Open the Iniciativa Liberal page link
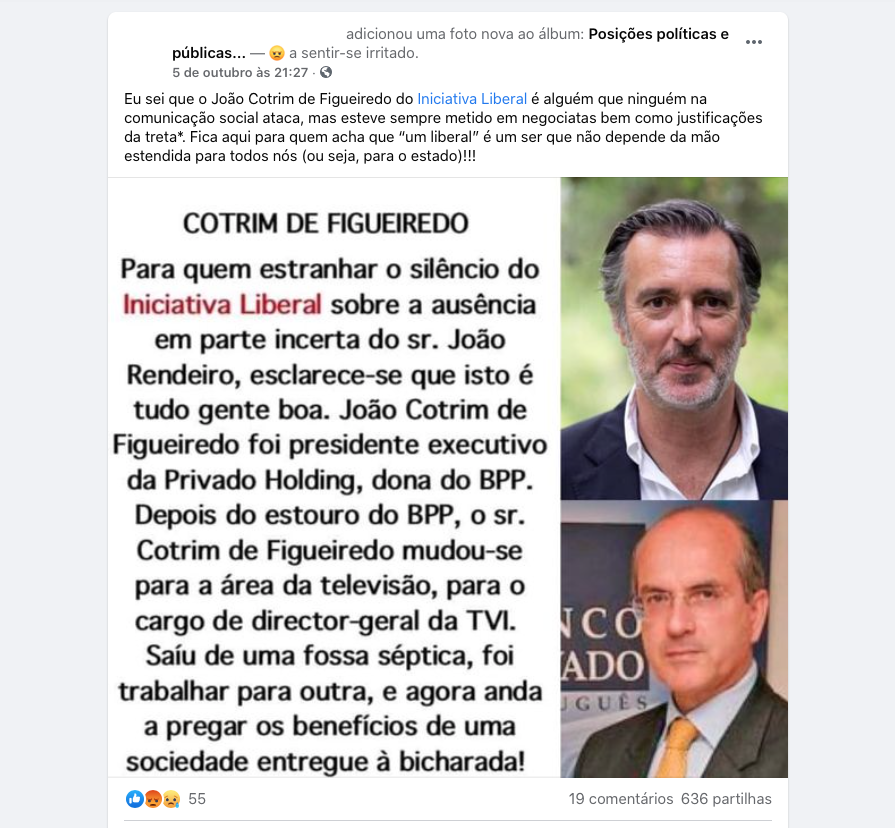The image size is (895, 828). [x=472, y=99]
